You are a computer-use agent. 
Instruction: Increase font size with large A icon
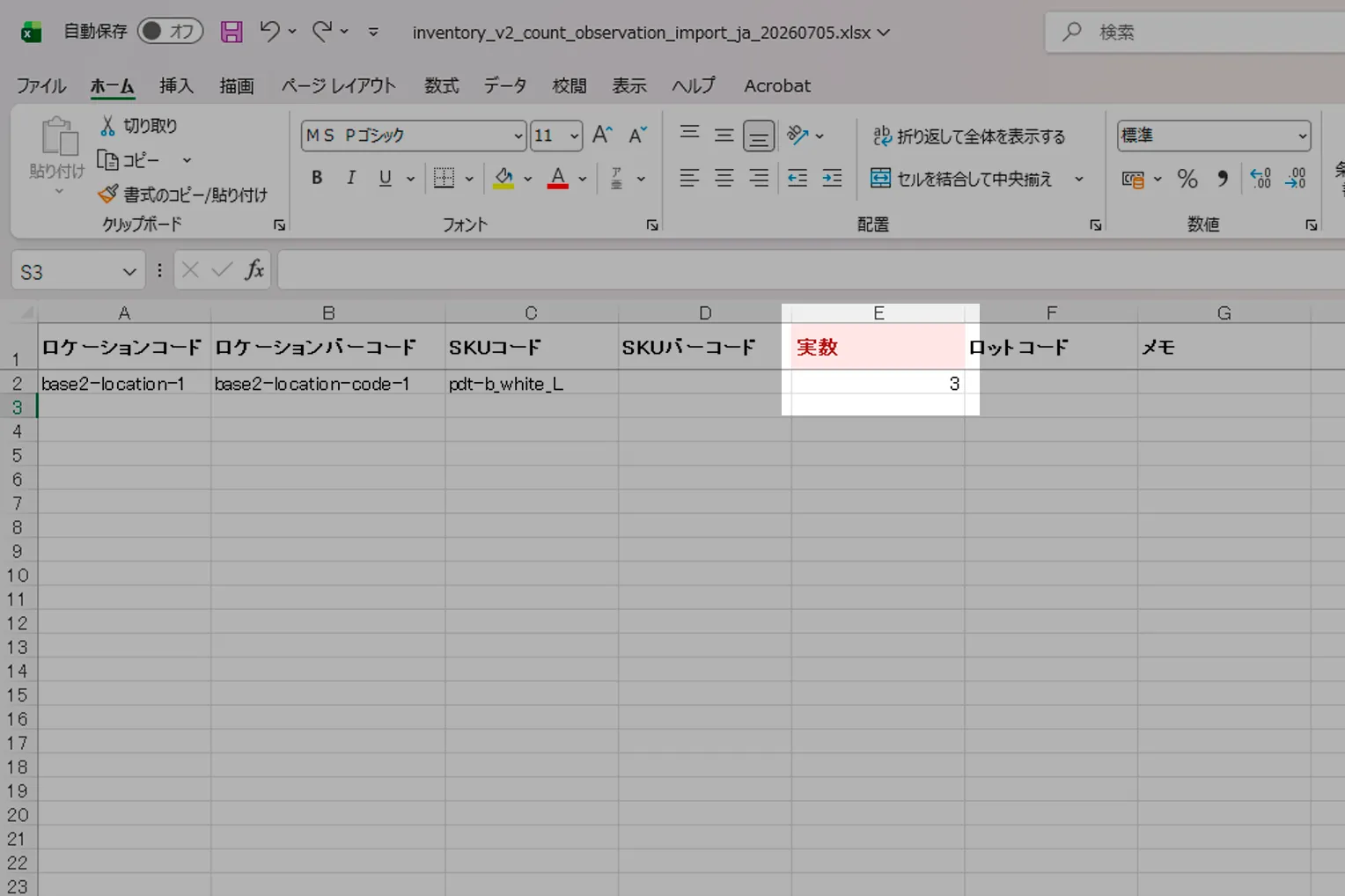coord(602,135)
